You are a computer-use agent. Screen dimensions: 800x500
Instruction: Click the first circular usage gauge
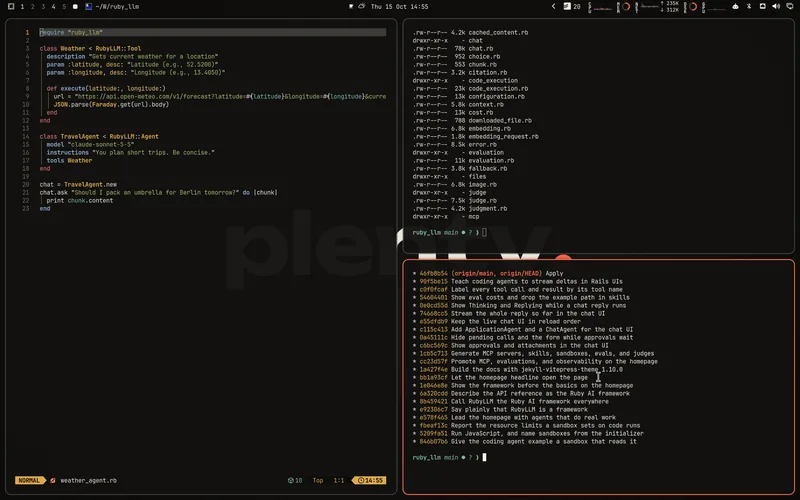point(626,7)
